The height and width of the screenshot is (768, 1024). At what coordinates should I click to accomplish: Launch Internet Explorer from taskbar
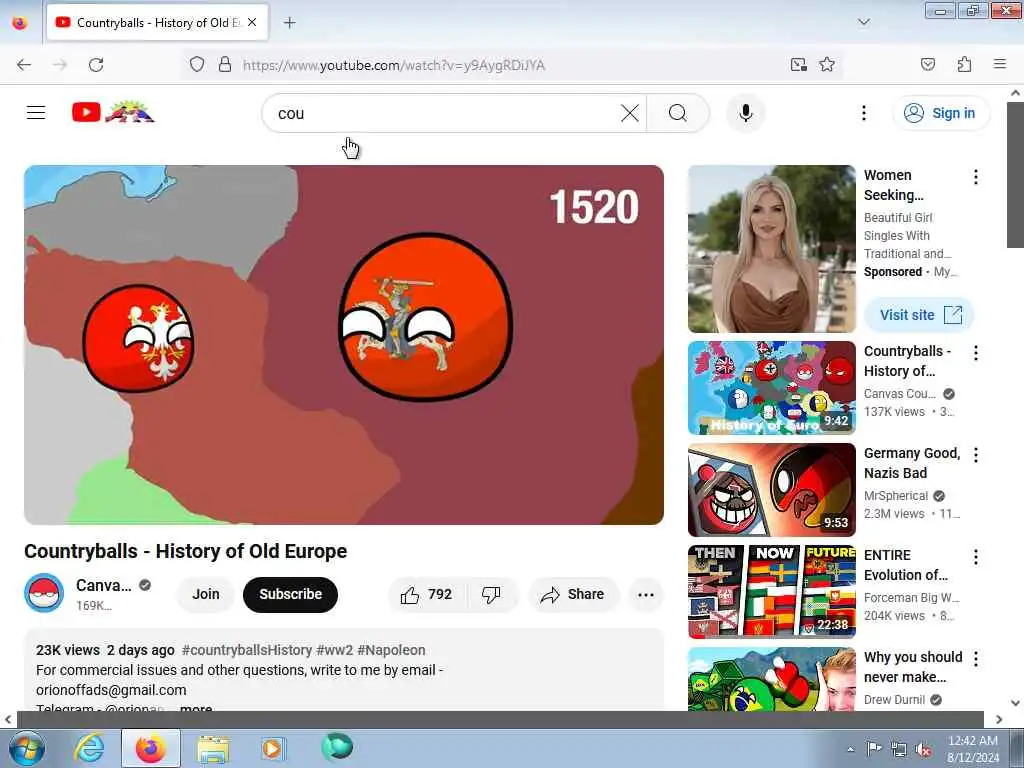[x=89, y=748]
